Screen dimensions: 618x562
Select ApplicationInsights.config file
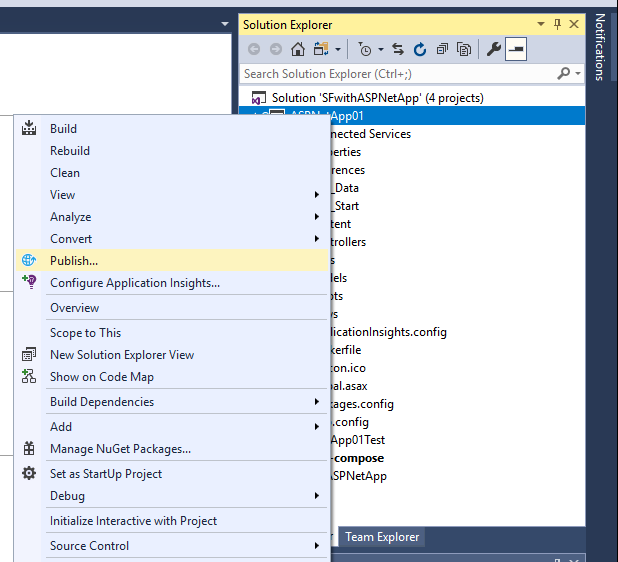[389, 332]
